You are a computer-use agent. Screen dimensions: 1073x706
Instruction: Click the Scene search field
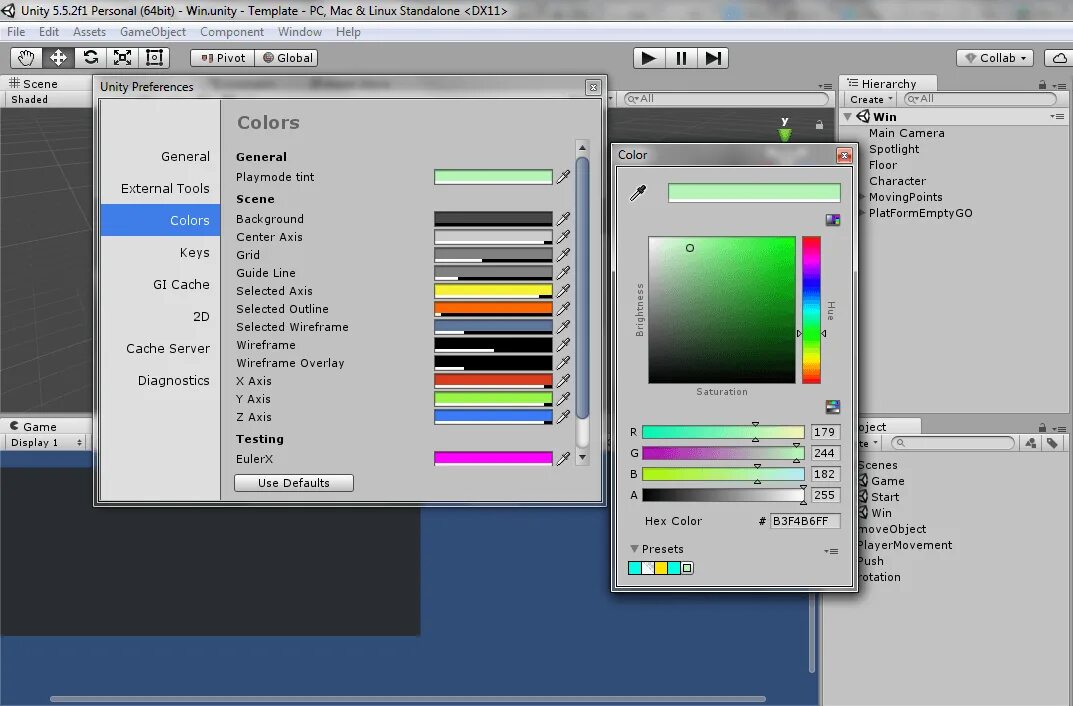(725, 99)
